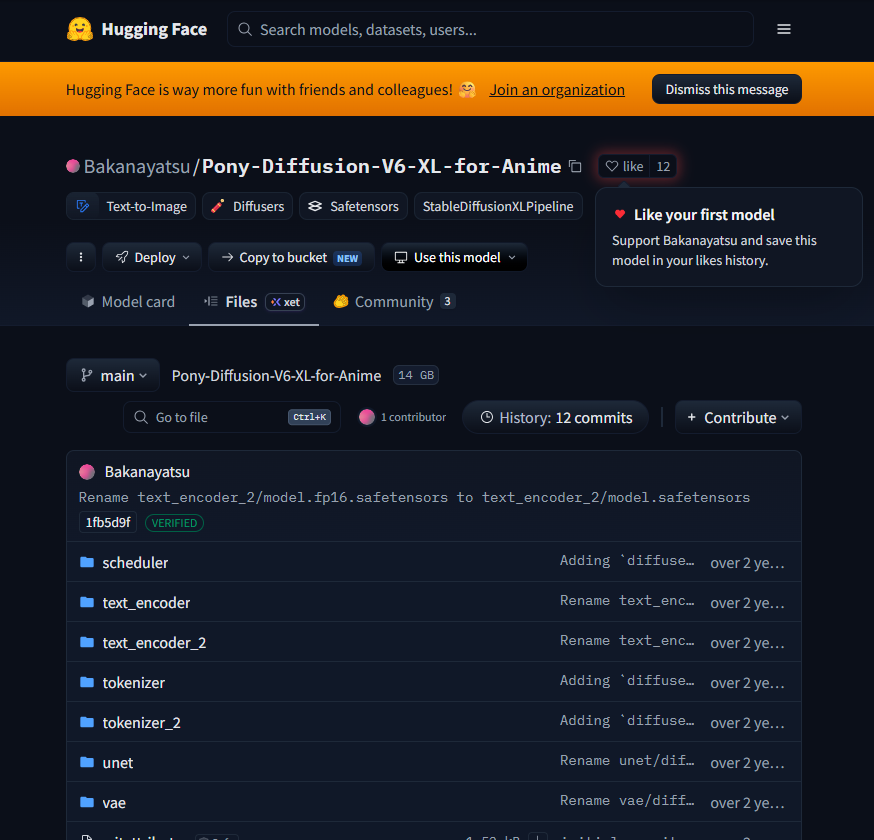Open vae folder name
This screenshot has width=874, height=840.
coord(114,803)
